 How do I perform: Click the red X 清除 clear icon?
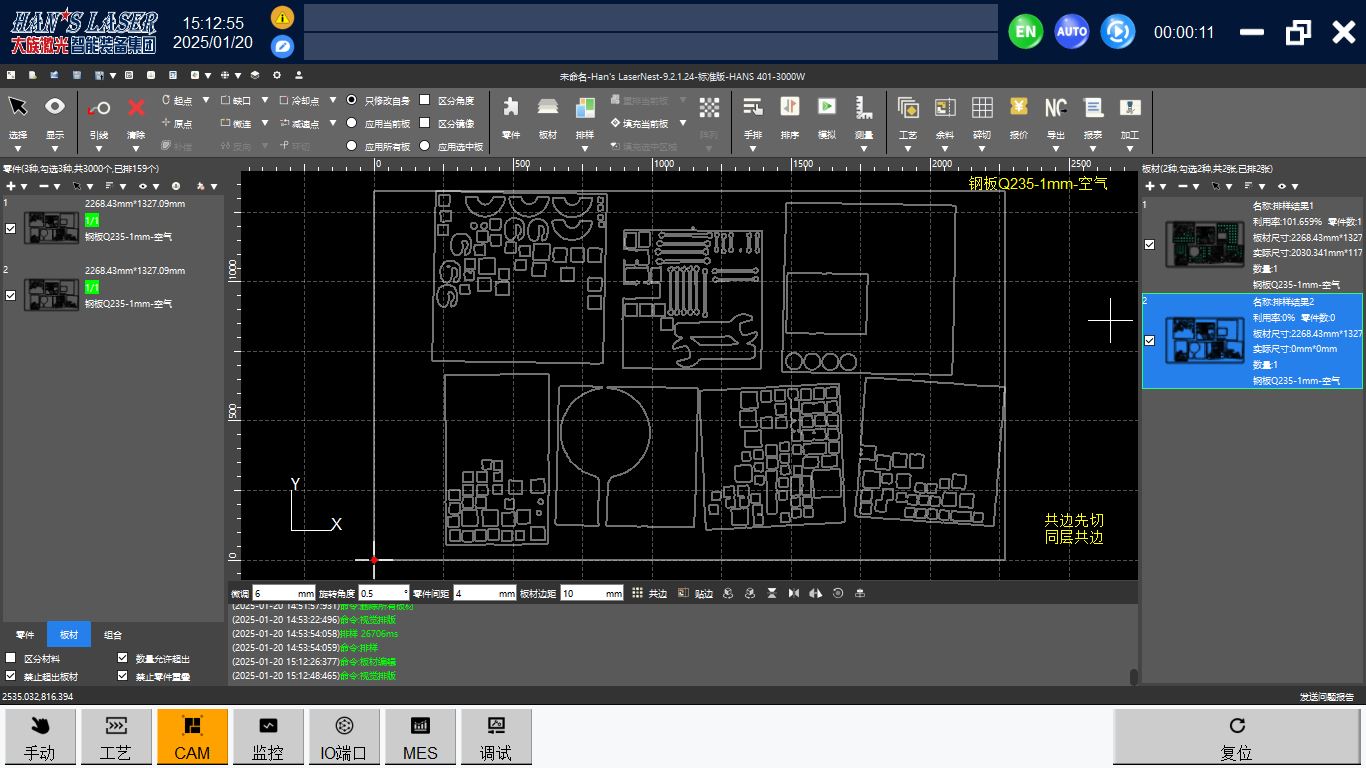tap(136, 108)
